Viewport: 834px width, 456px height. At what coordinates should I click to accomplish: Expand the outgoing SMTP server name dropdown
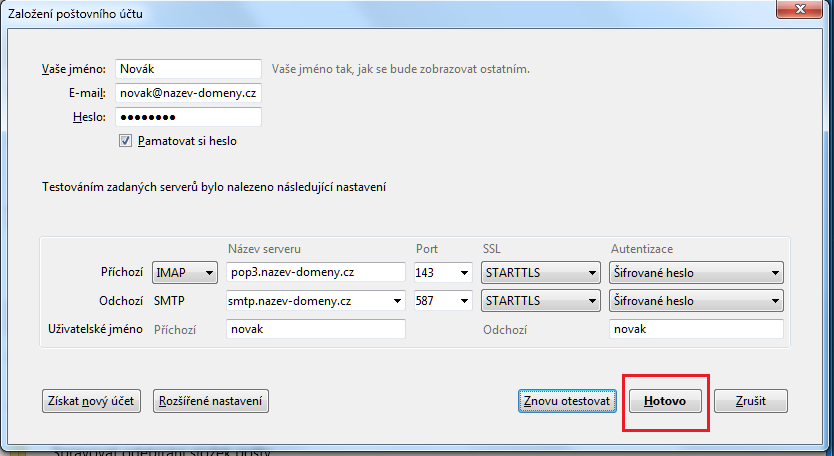click(x=396, y=301)
